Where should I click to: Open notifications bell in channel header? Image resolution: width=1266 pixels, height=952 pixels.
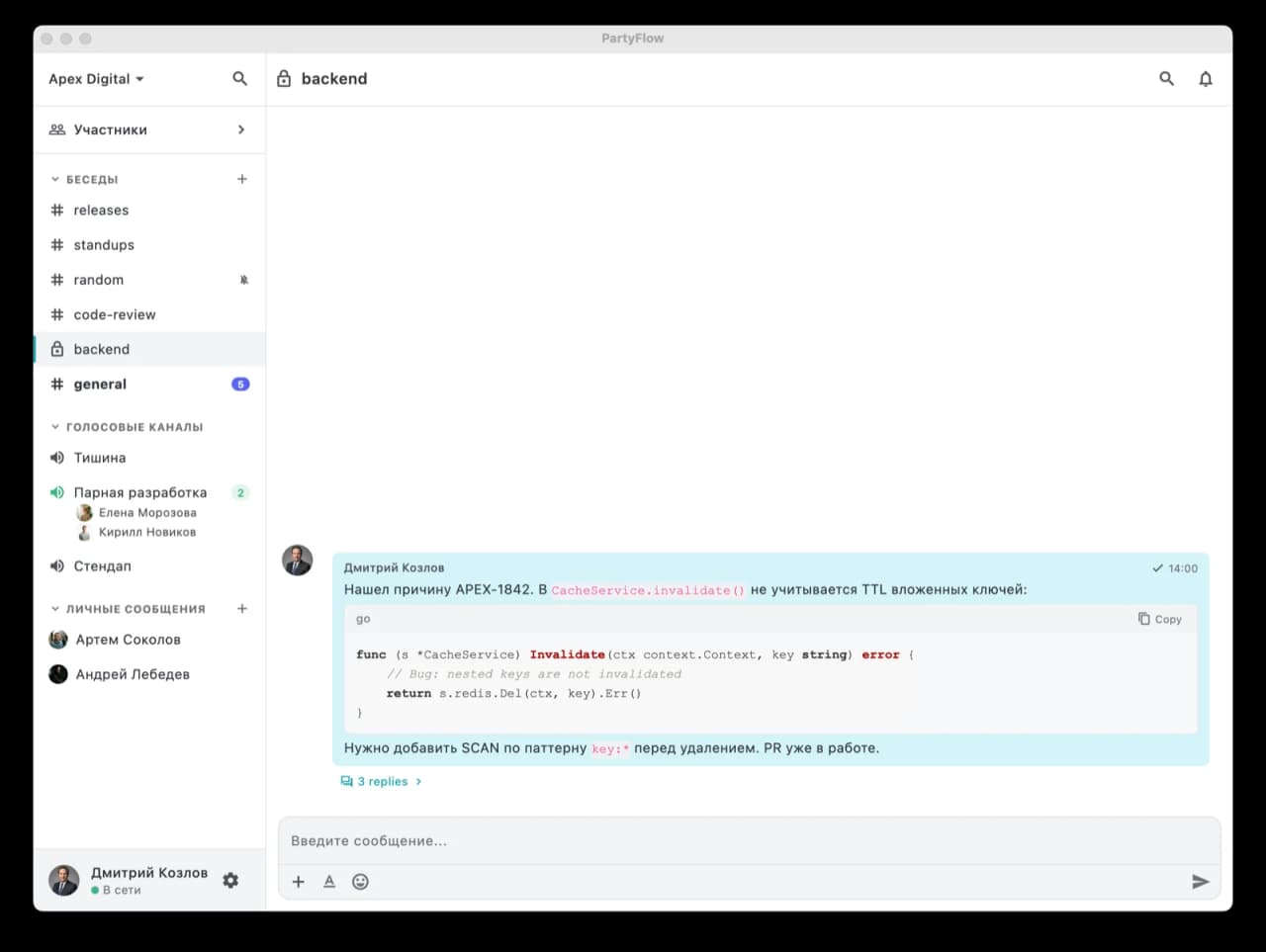[1205, 79]
